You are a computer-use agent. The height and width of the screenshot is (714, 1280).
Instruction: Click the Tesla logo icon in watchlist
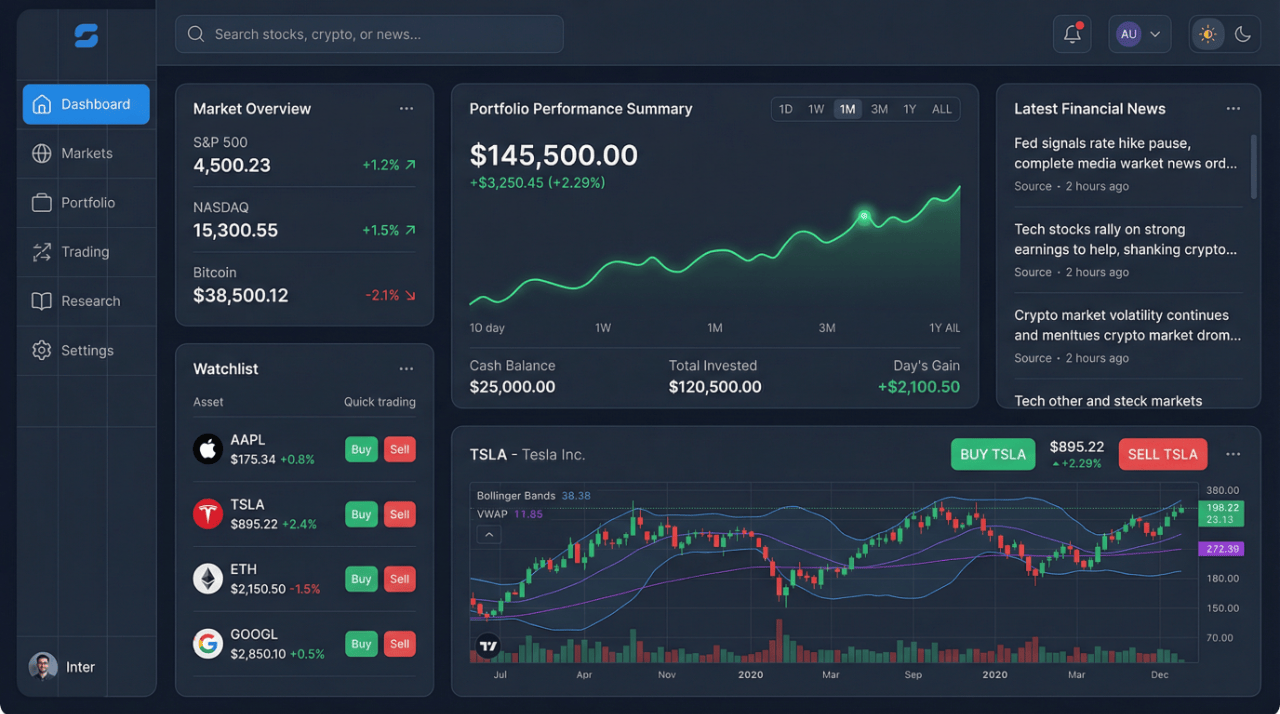[208, 514]
